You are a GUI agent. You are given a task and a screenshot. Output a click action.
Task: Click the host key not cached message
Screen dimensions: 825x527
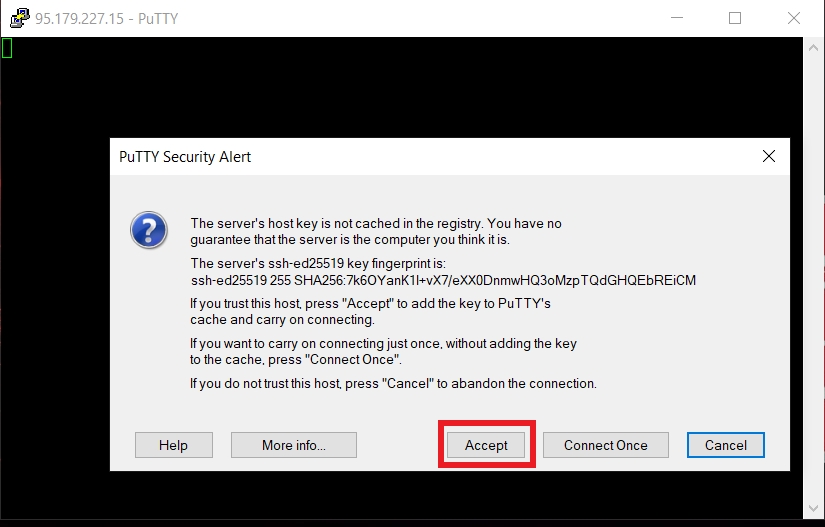(376, 231)
